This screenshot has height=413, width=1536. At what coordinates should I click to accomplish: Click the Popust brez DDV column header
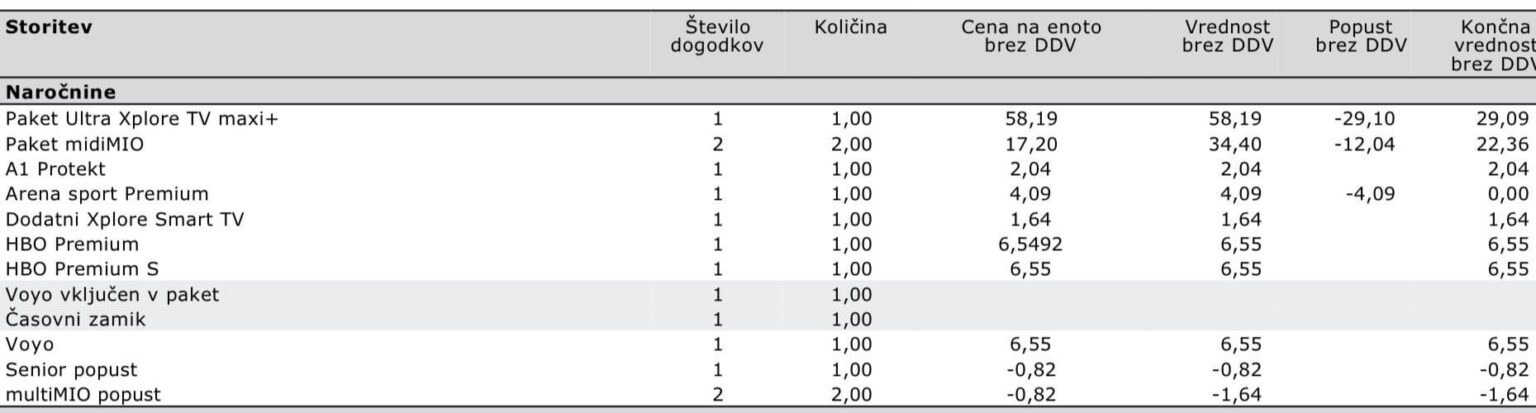coord(1361,37)
